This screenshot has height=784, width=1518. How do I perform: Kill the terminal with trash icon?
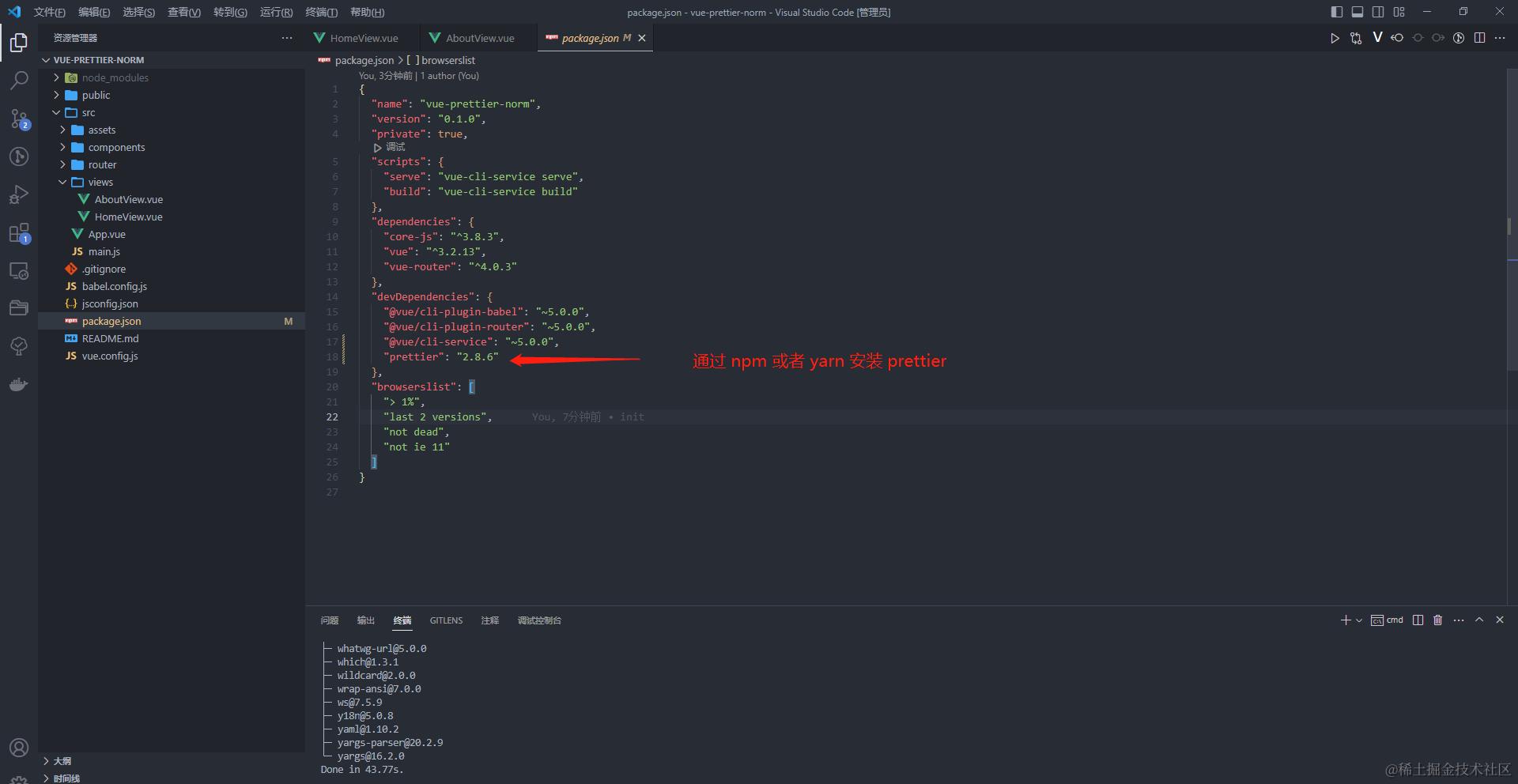point(1438,620)
